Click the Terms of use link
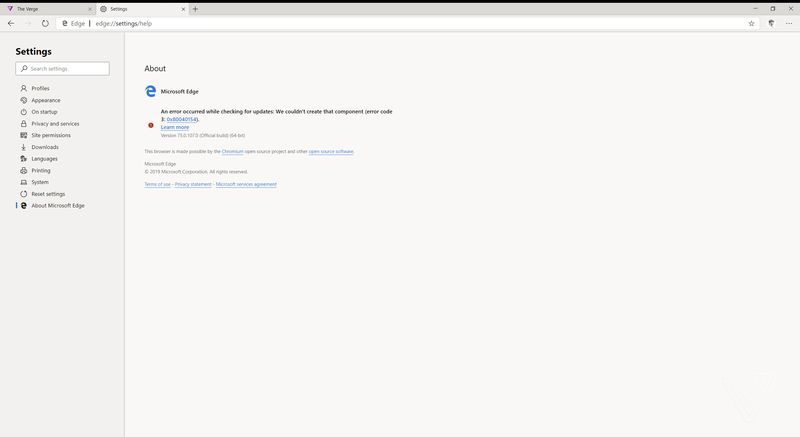This screenshot has height=437, width=800. [x=157, y=184]
